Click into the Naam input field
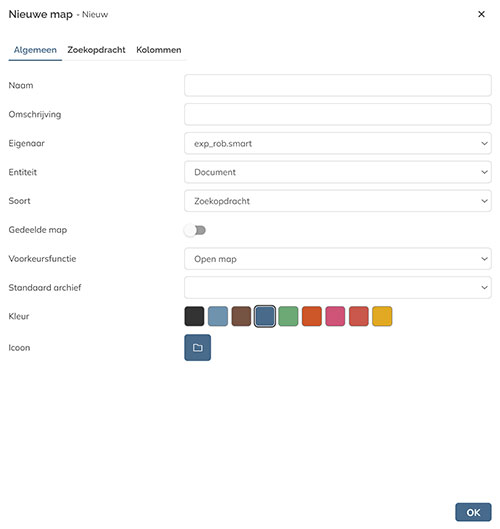Viewport: 500px width, 529px height. tap(337, 85)
